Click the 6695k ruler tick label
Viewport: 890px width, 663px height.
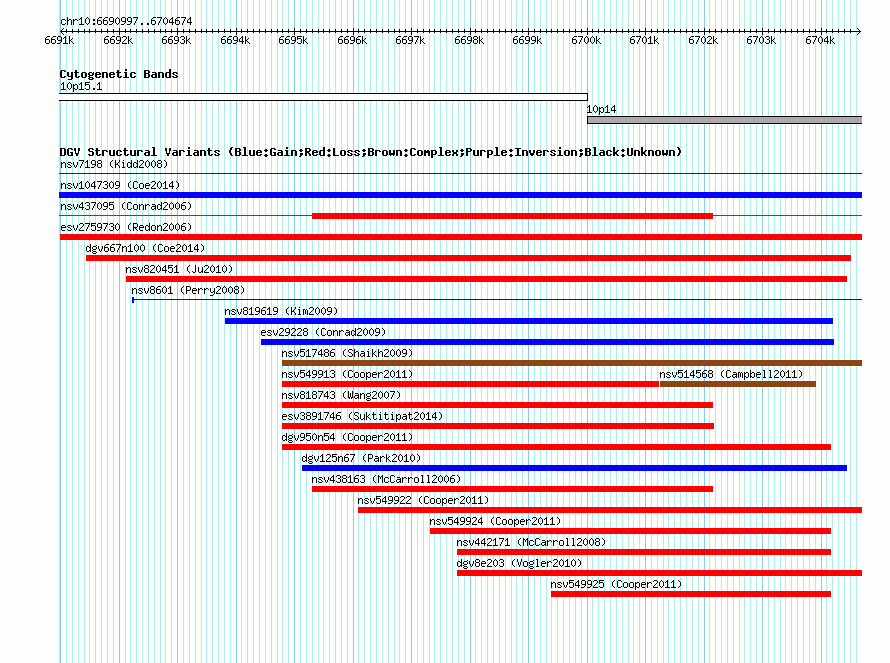[293, 41]
